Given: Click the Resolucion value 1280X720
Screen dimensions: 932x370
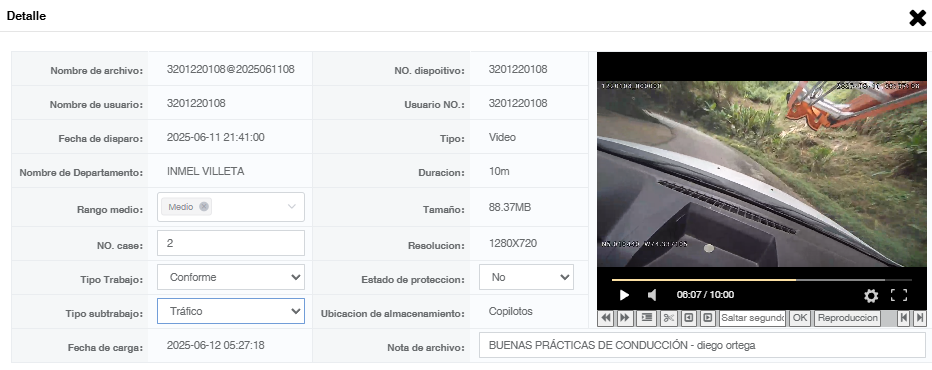Looking at the screenshot, I should [x=513, y=243].
